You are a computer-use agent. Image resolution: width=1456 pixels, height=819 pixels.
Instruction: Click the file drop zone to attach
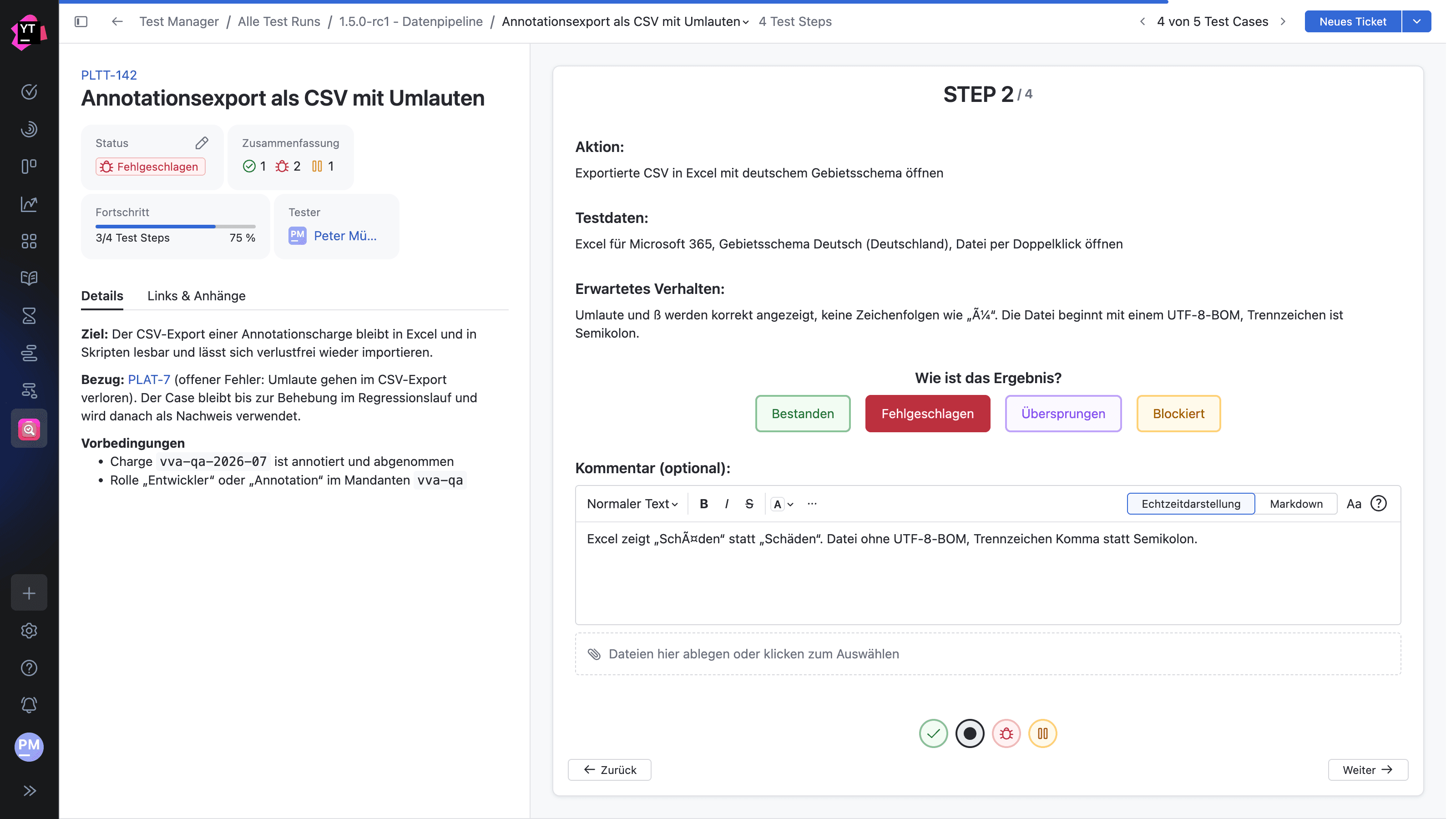pyautogui.click(x=988, y=654)
